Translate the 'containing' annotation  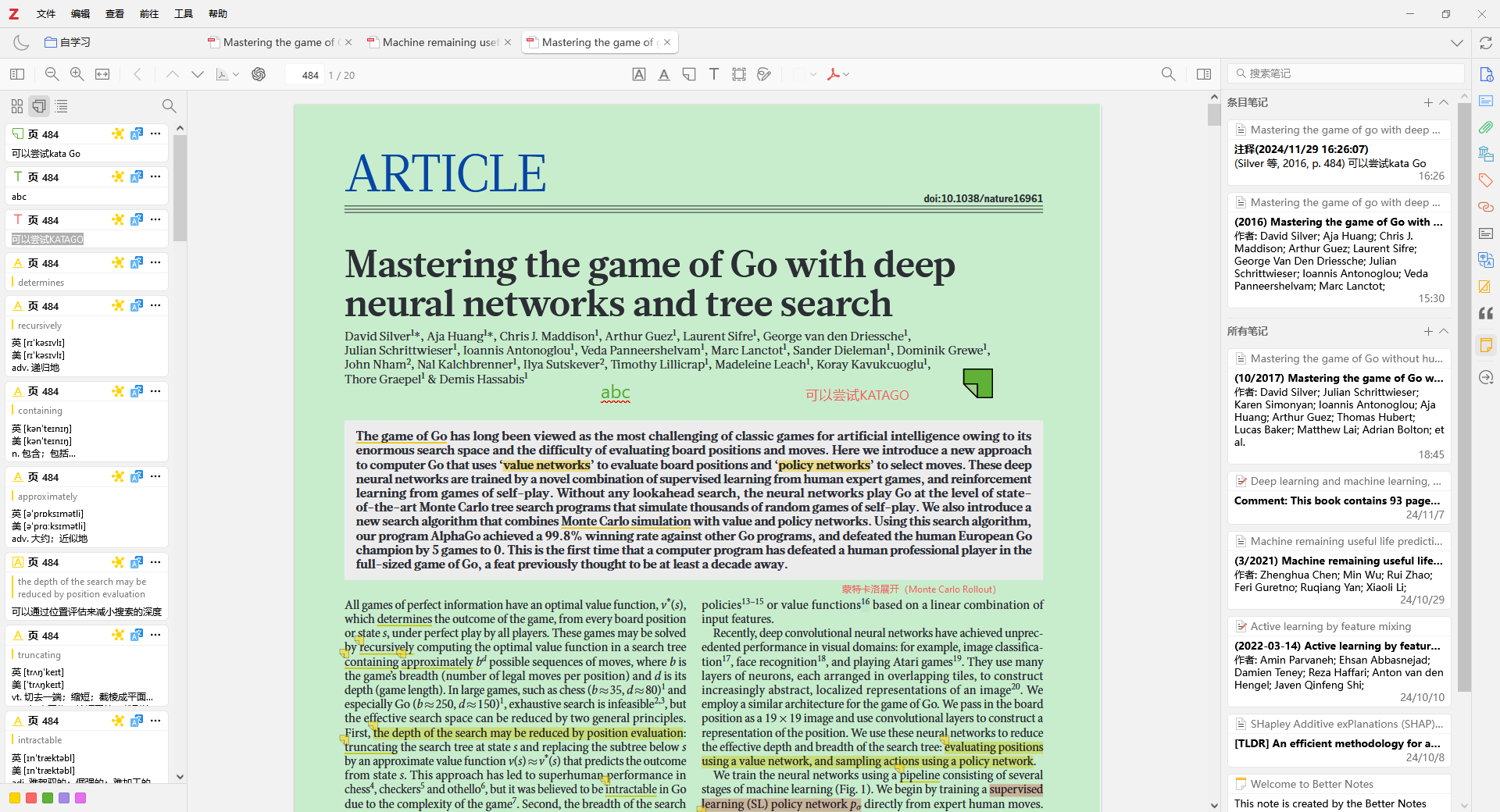coord(137,390)
